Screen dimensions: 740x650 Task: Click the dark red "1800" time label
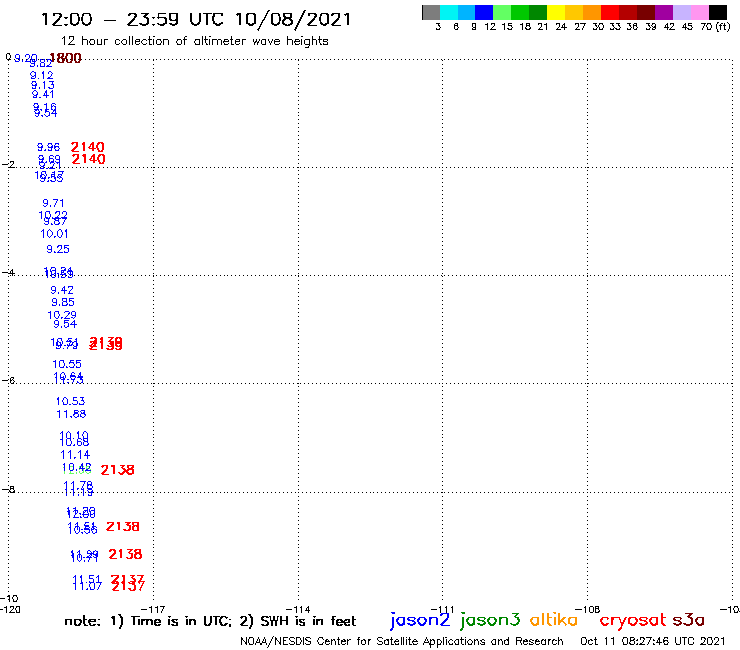(x=66, y=58)
